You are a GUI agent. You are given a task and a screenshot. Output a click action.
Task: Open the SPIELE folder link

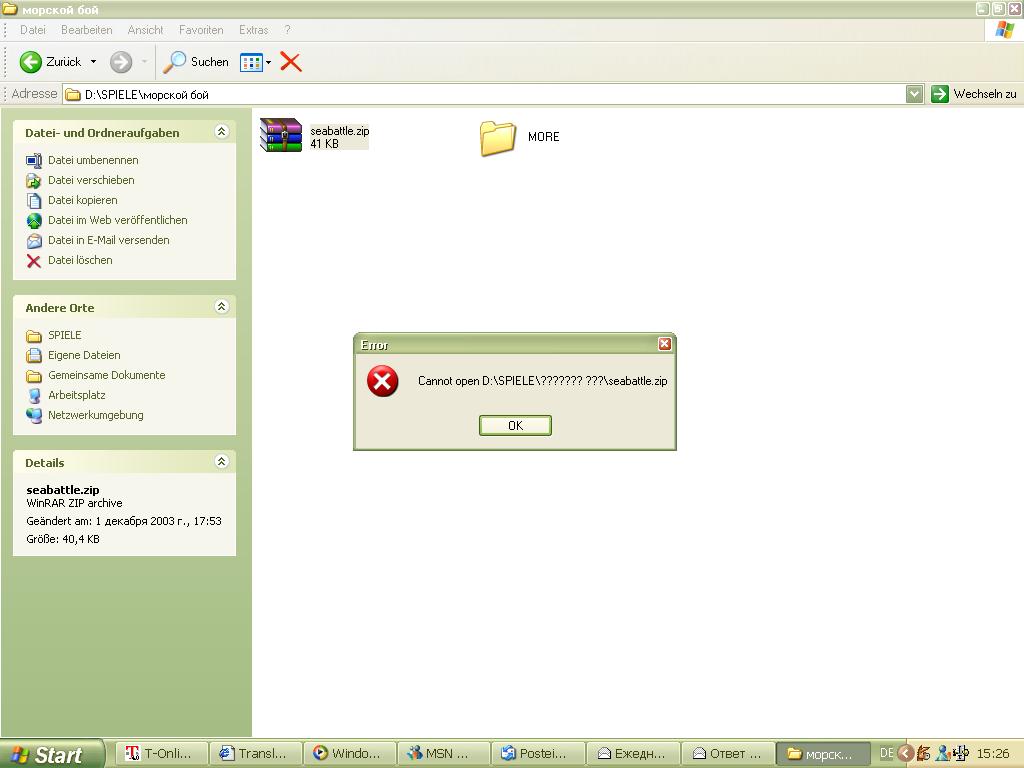65,335
